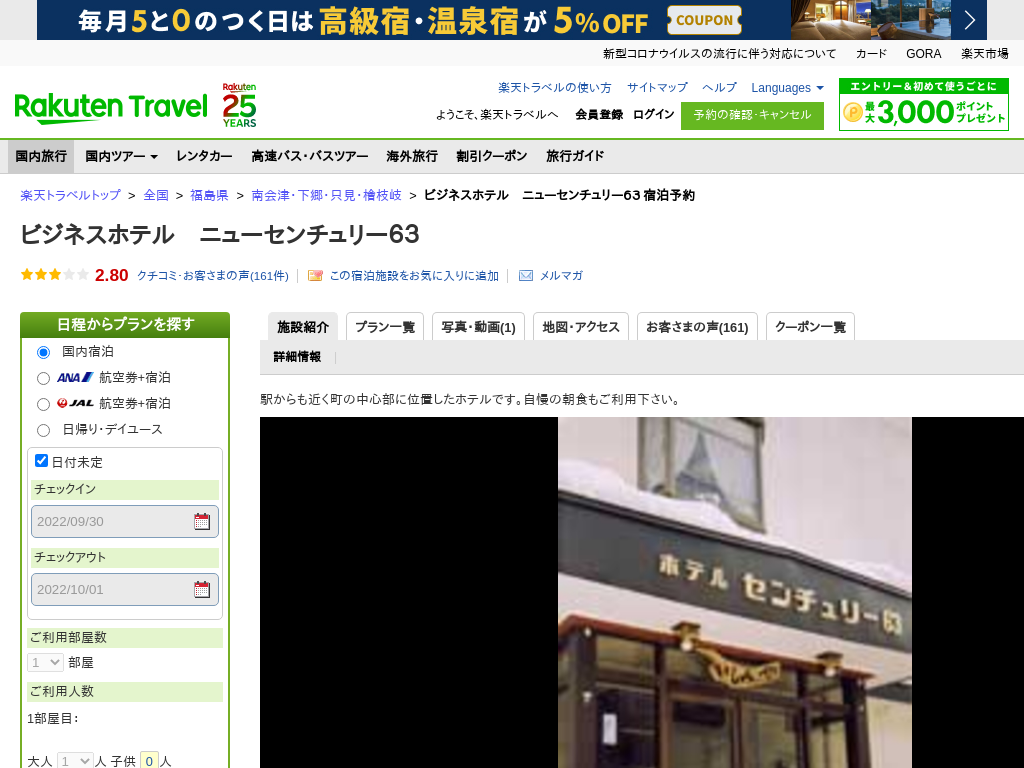This screenshot has height=768, width=1024.
Task: Click the favorite folder icon beside お気に入りに追加
Action: pos(315,276)
